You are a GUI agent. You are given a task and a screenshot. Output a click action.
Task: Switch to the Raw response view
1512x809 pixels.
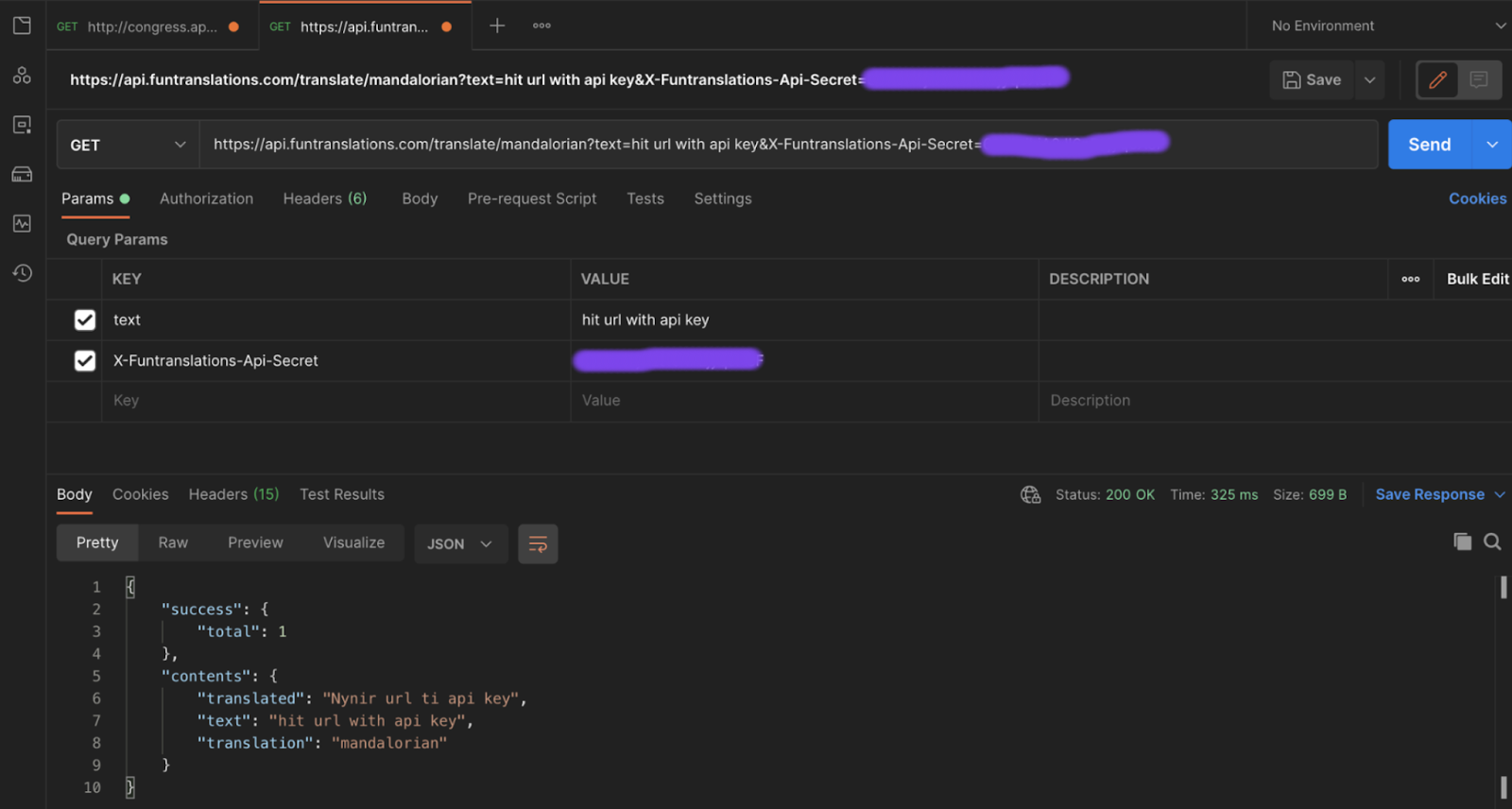pyautogui.click(x=173, y=542)
